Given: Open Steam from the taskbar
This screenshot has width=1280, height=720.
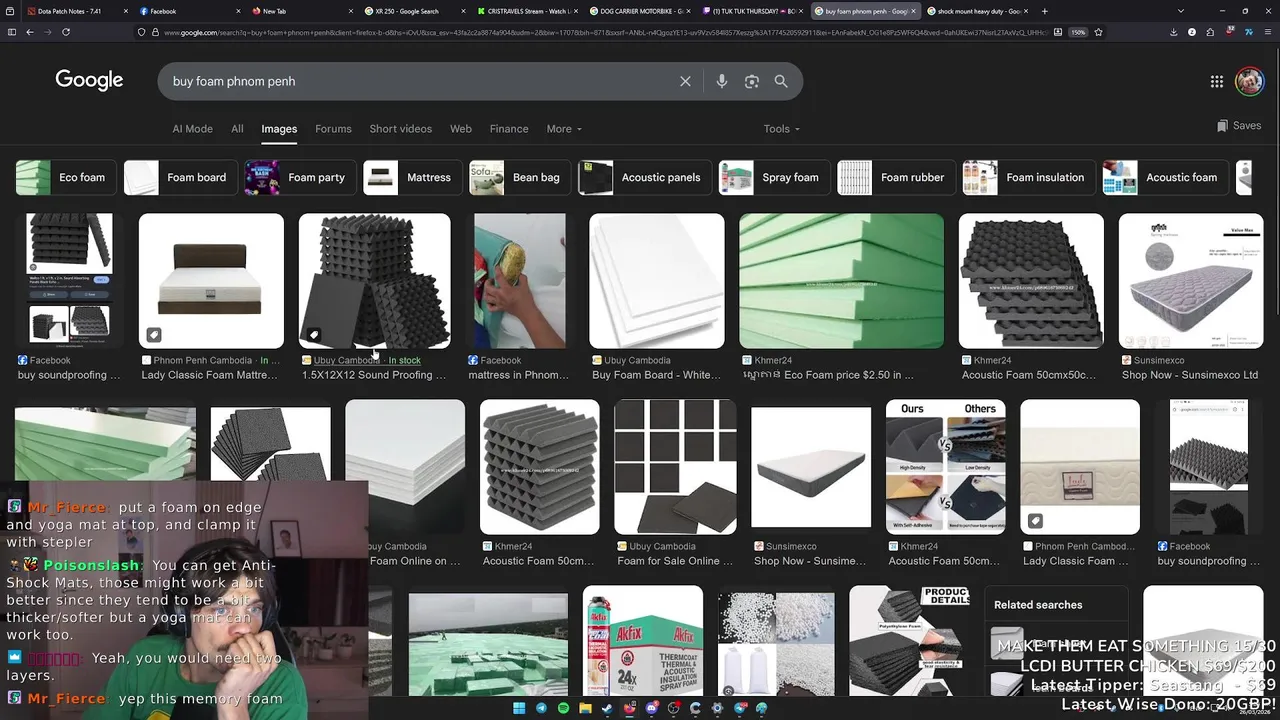Looking at the screenshot, I should coord(607,708).
